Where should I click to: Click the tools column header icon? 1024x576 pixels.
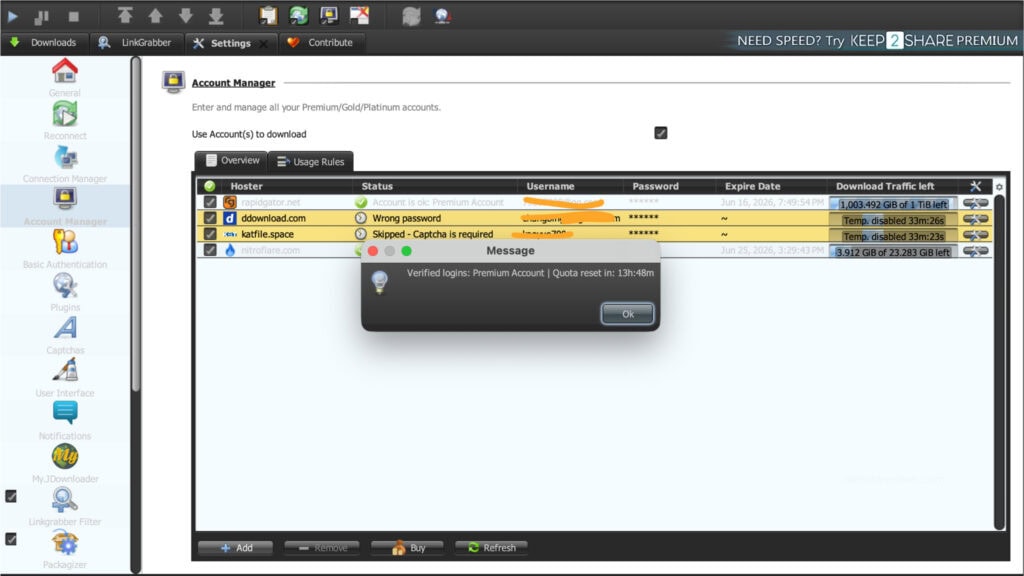975,186
